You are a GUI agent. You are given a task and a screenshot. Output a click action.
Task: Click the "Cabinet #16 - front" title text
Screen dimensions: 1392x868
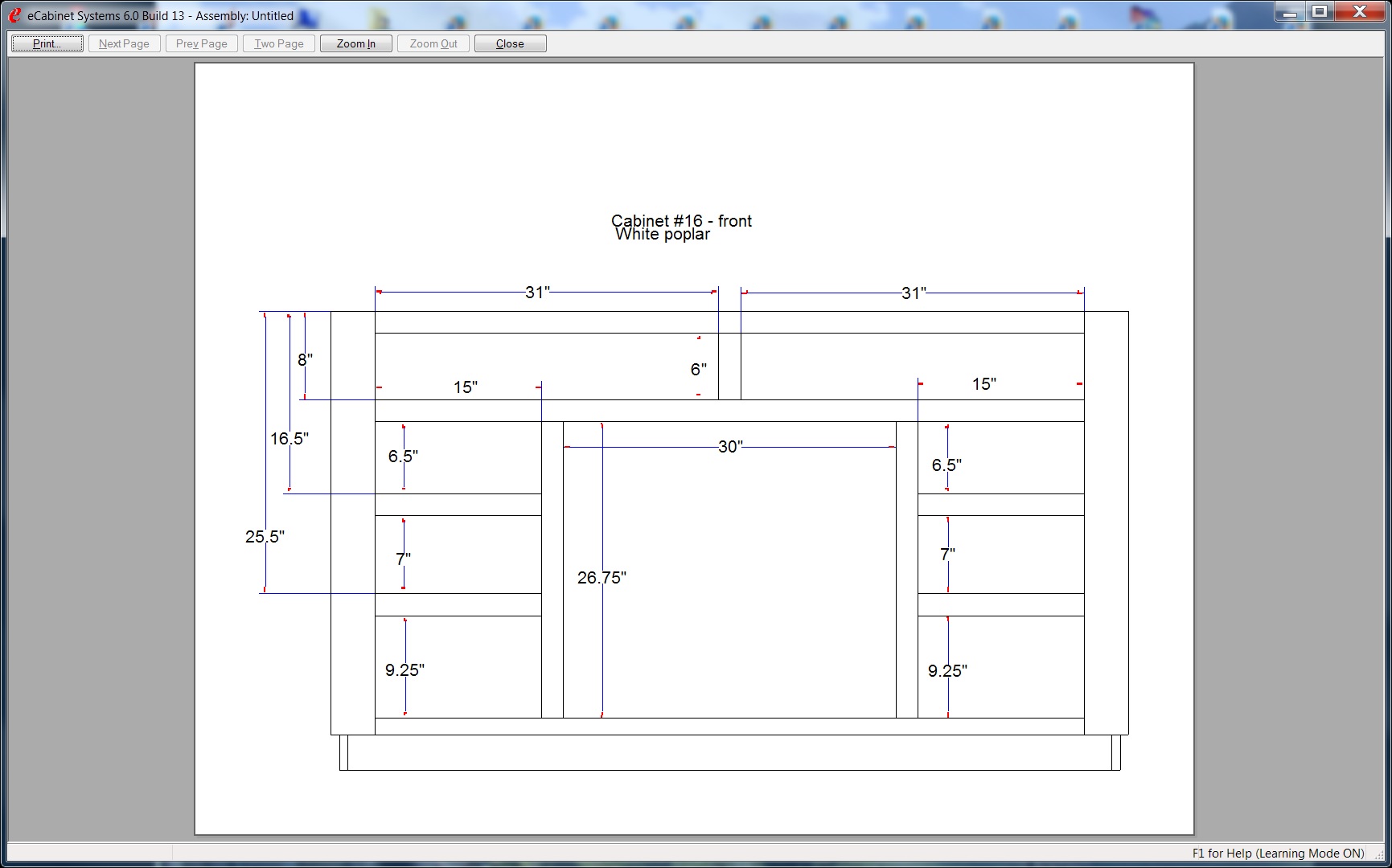coord(681,220)
